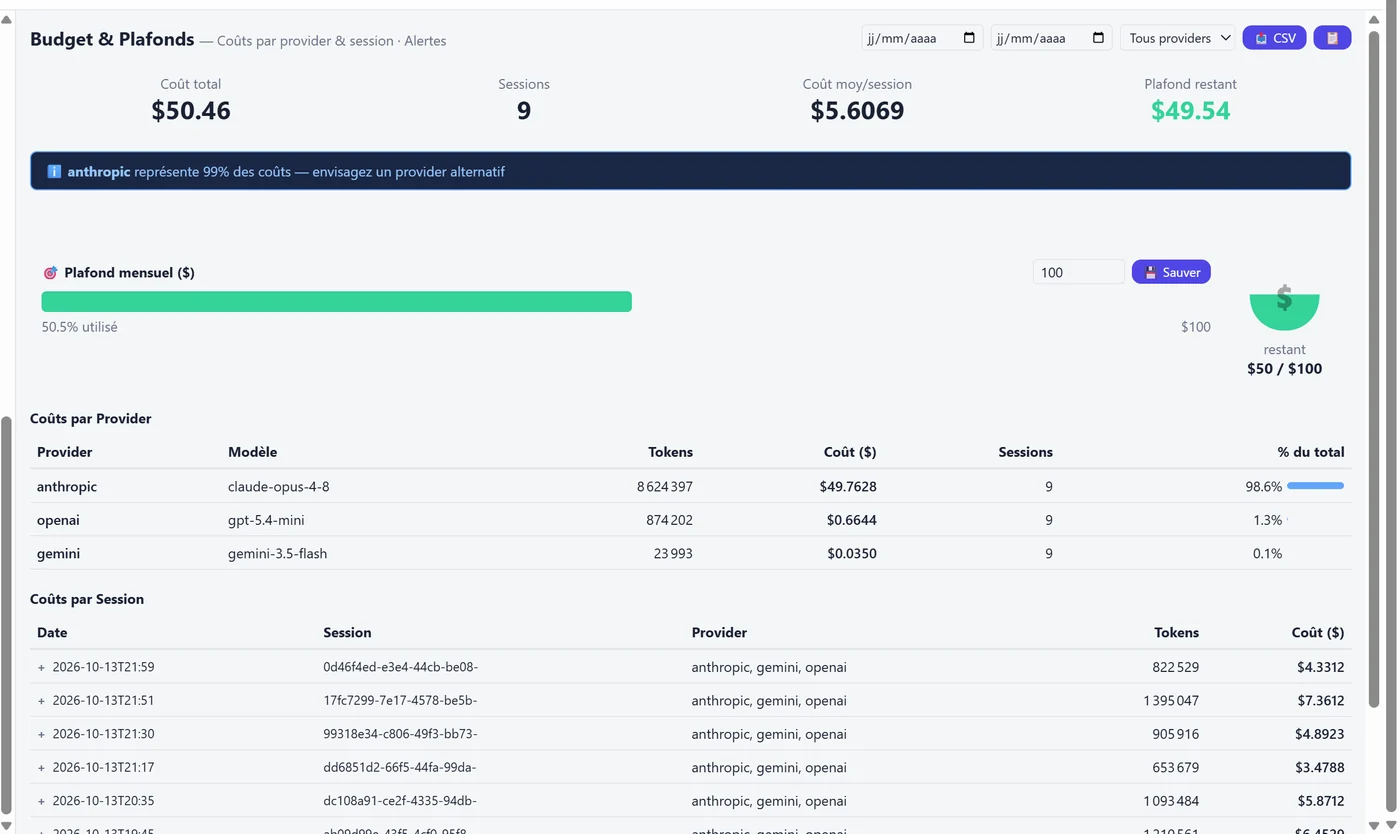Viewport: 1400px width, 834px height.
Task: Click the Tokens header in Coûts par Provider
Action: (x=670, y=452)
